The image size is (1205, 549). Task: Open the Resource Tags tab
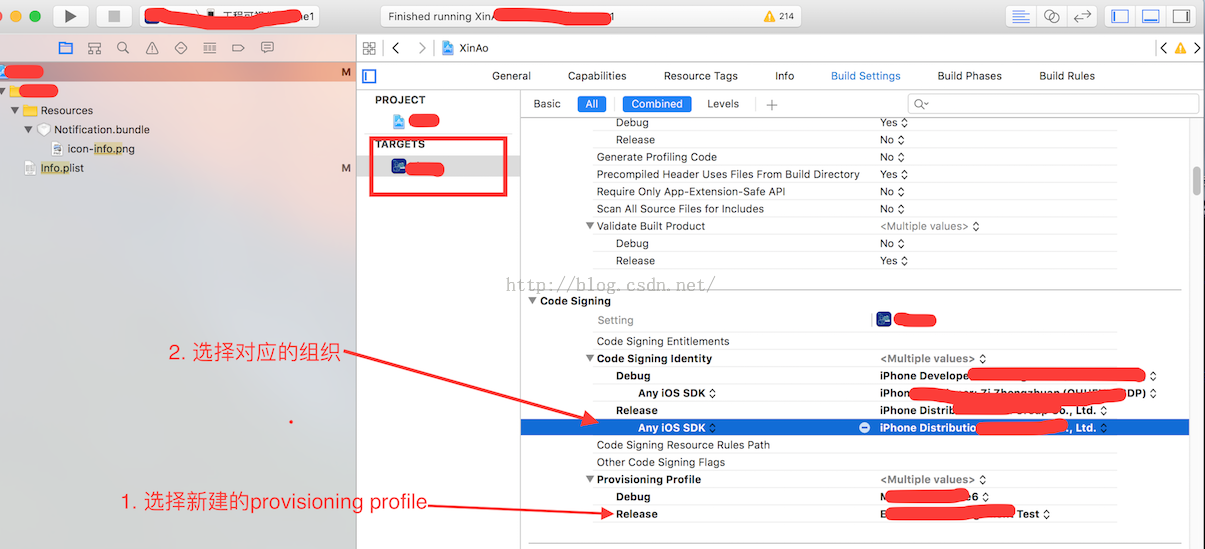(700, 76)
